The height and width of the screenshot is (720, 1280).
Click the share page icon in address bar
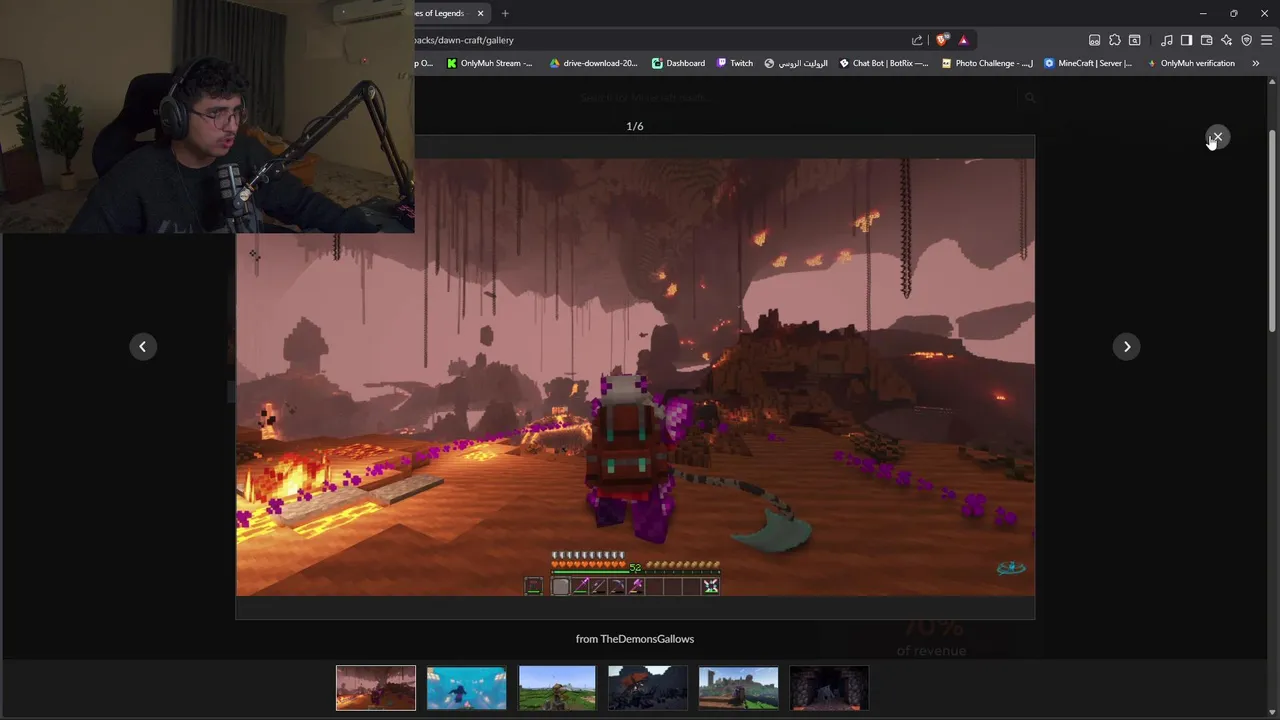(x=917, y=40)
